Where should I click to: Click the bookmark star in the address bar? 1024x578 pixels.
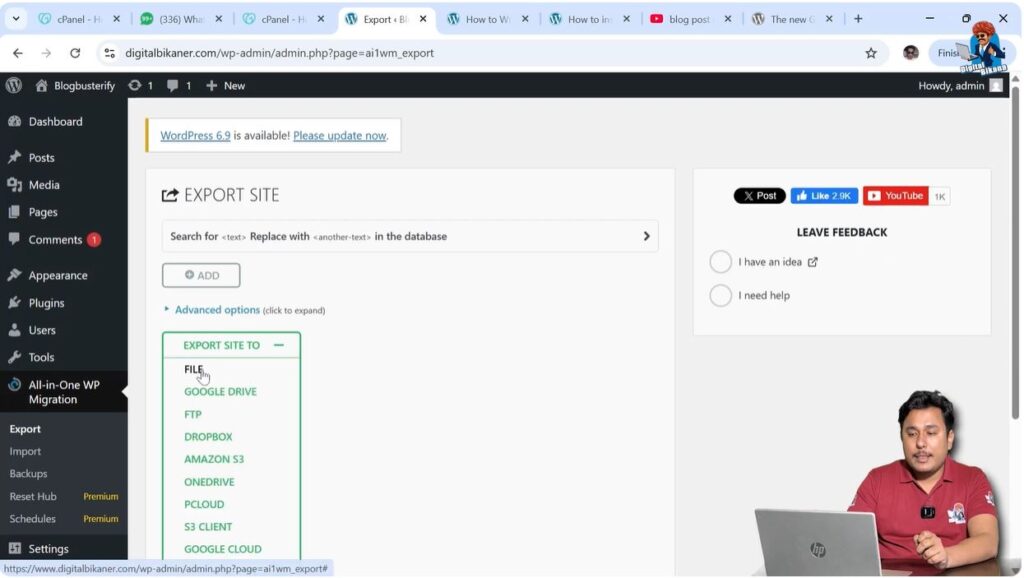click(x=870, y=53)
